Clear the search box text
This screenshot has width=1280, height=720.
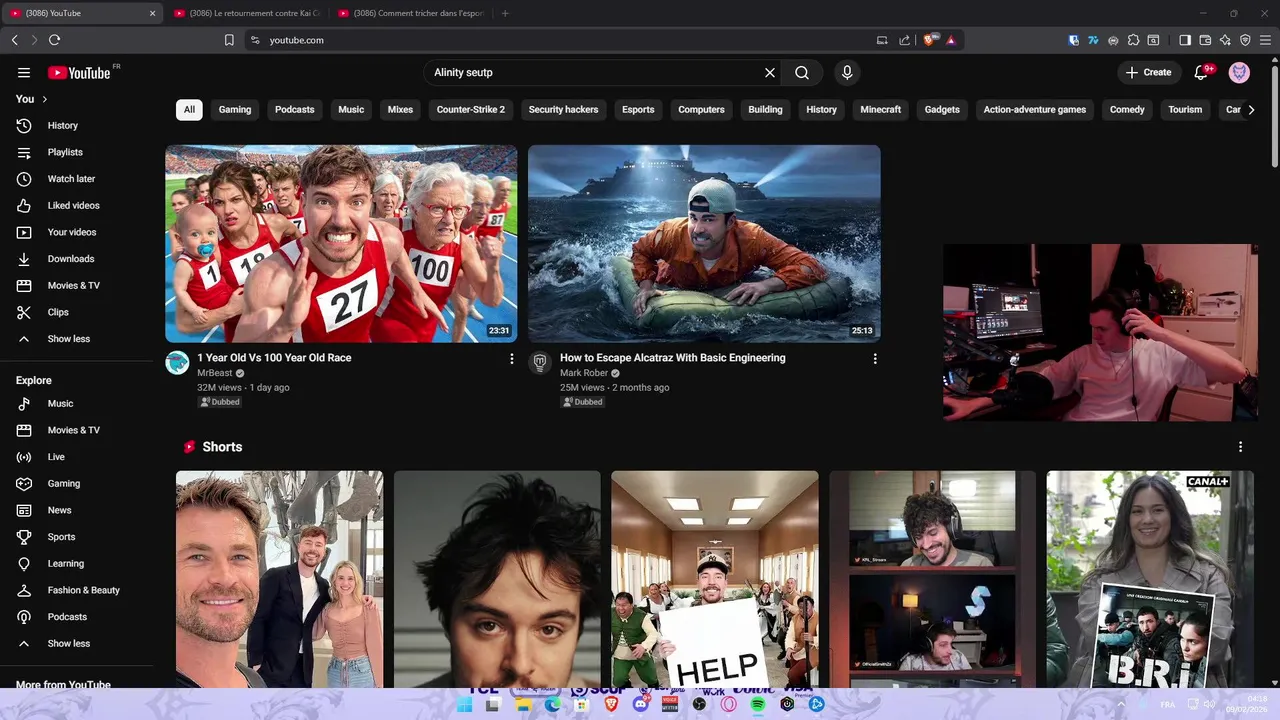pos(770,72)
